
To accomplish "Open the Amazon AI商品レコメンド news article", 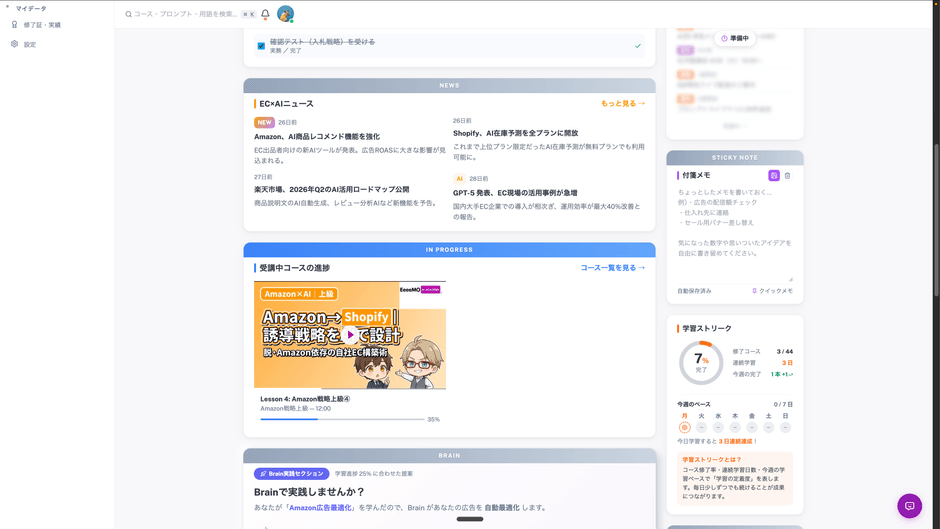I will 317,137.
